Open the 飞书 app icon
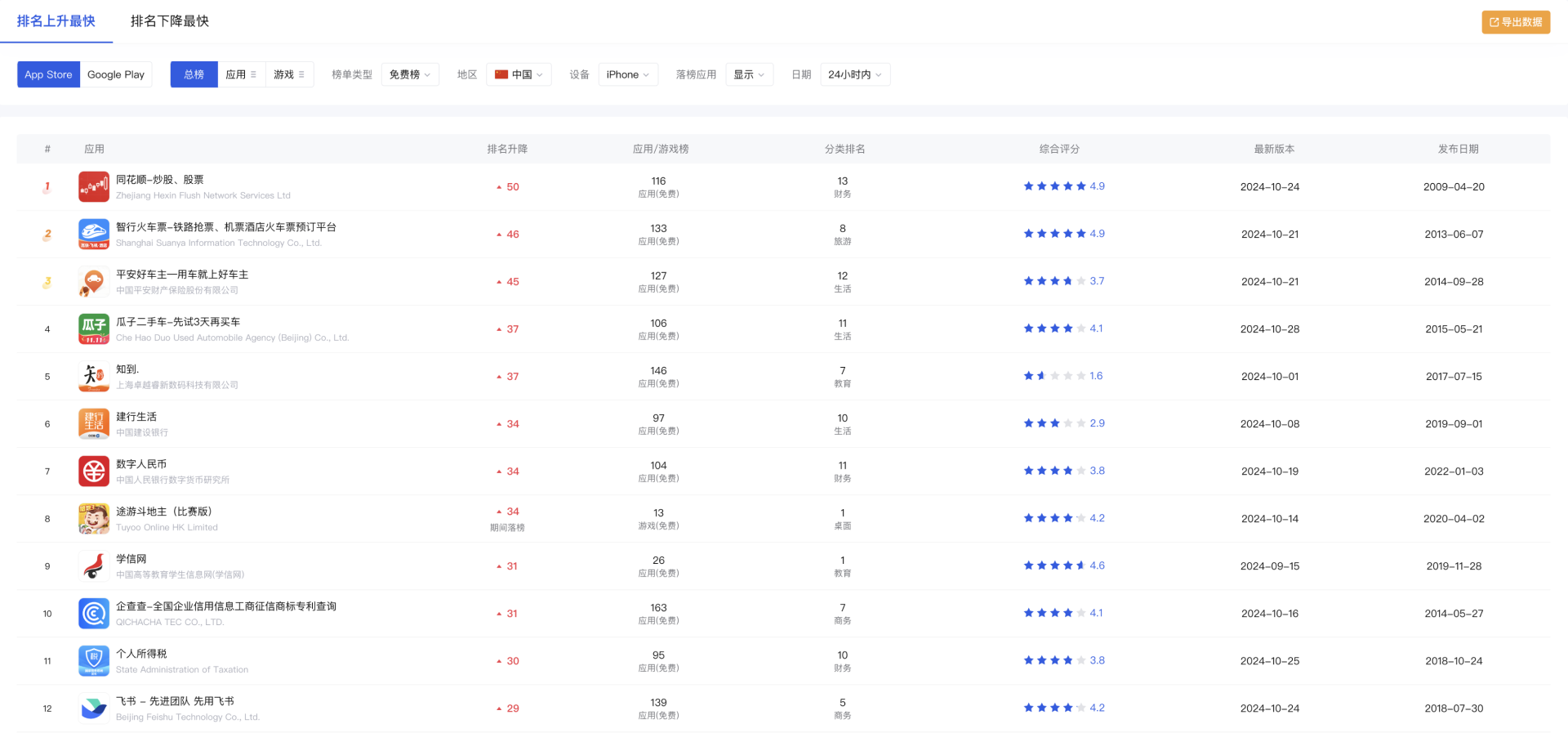The height and width of the screenshot is (733, 1568). pyautogui.click(x=94, y=708)
